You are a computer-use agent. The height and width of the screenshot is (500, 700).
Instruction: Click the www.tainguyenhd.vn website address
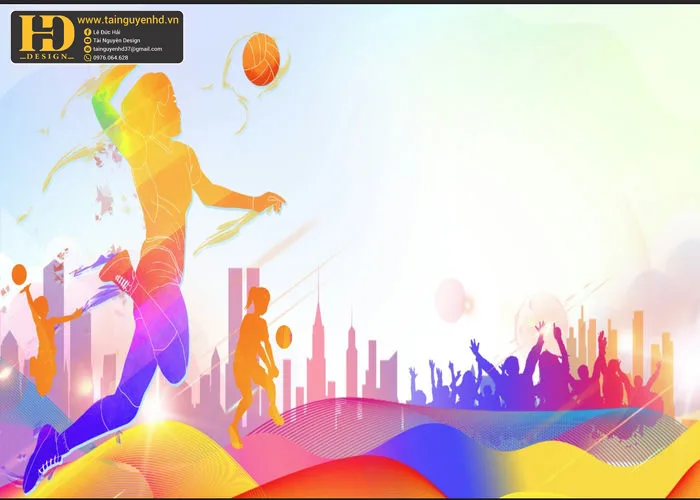tap(128, 20)
